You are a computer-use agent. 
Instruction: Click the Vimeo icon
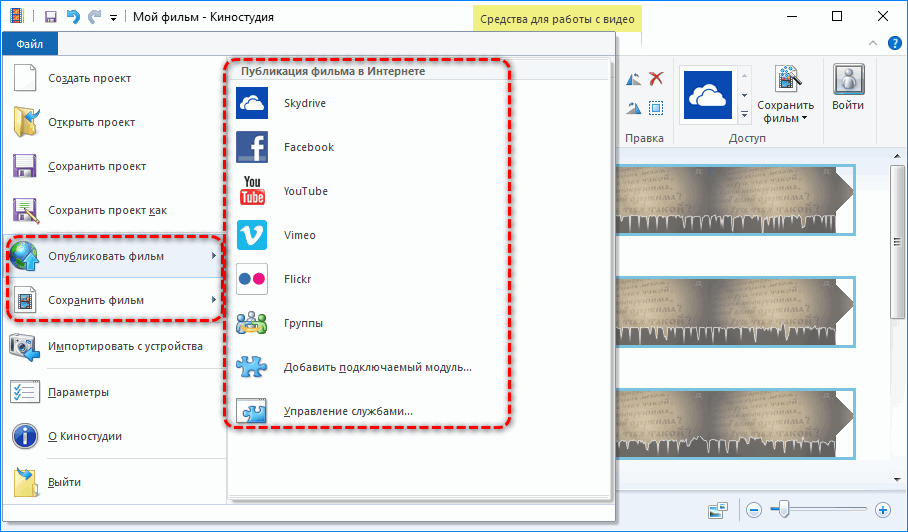click(x=252, y=235)
